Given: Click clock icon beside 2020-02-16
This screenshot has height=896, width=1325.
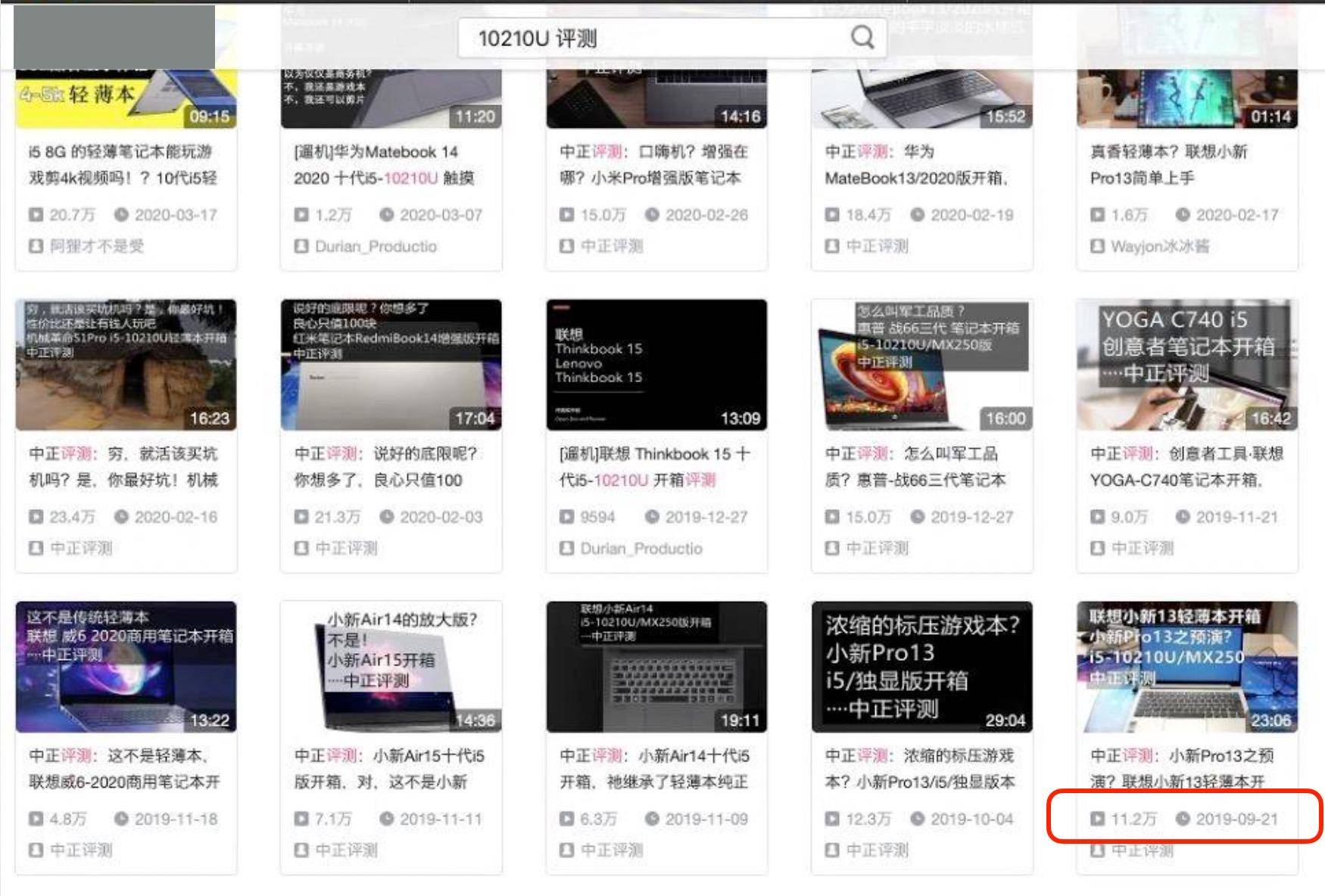Looking at the screenshot, I should (x=121, y=517).
